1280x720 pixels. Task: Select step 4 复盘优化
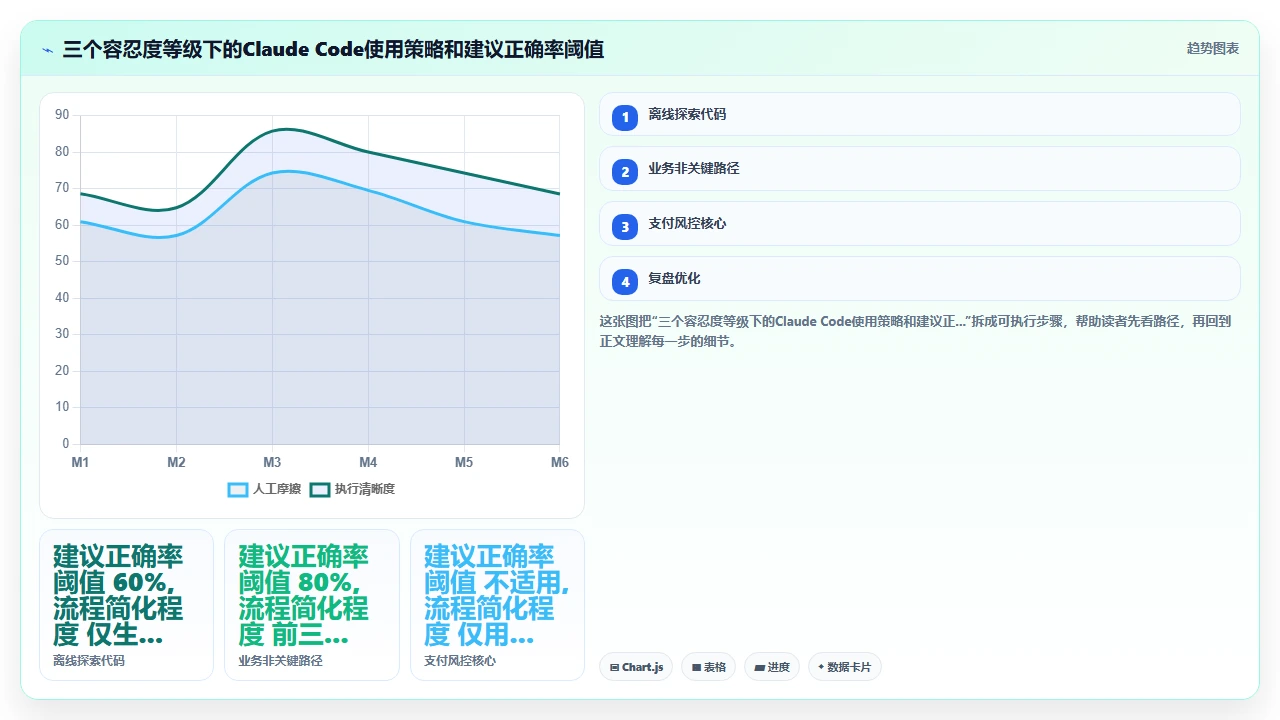click(919, 279)
